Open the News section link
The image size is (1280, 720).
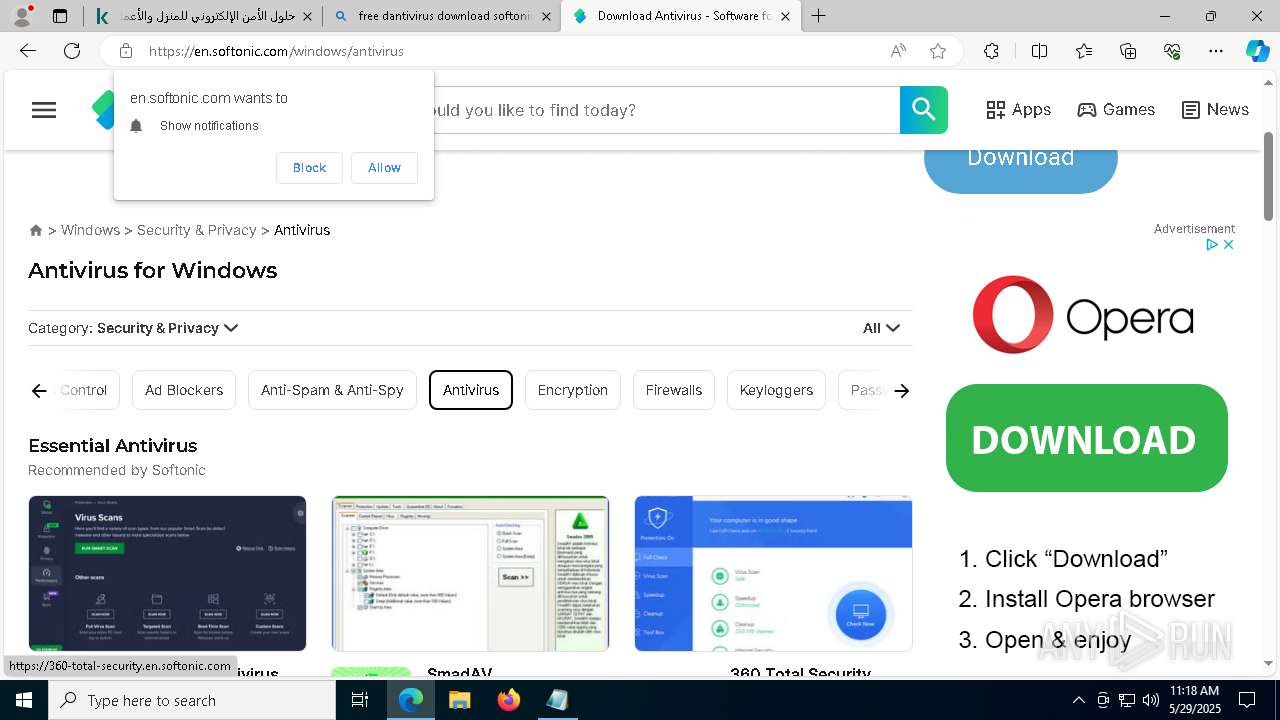pos(1215,110)
